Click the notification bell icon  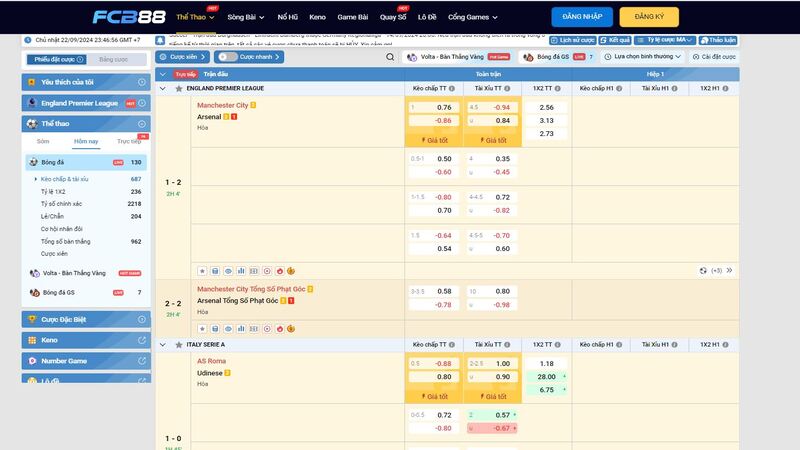tap(160, 40)
